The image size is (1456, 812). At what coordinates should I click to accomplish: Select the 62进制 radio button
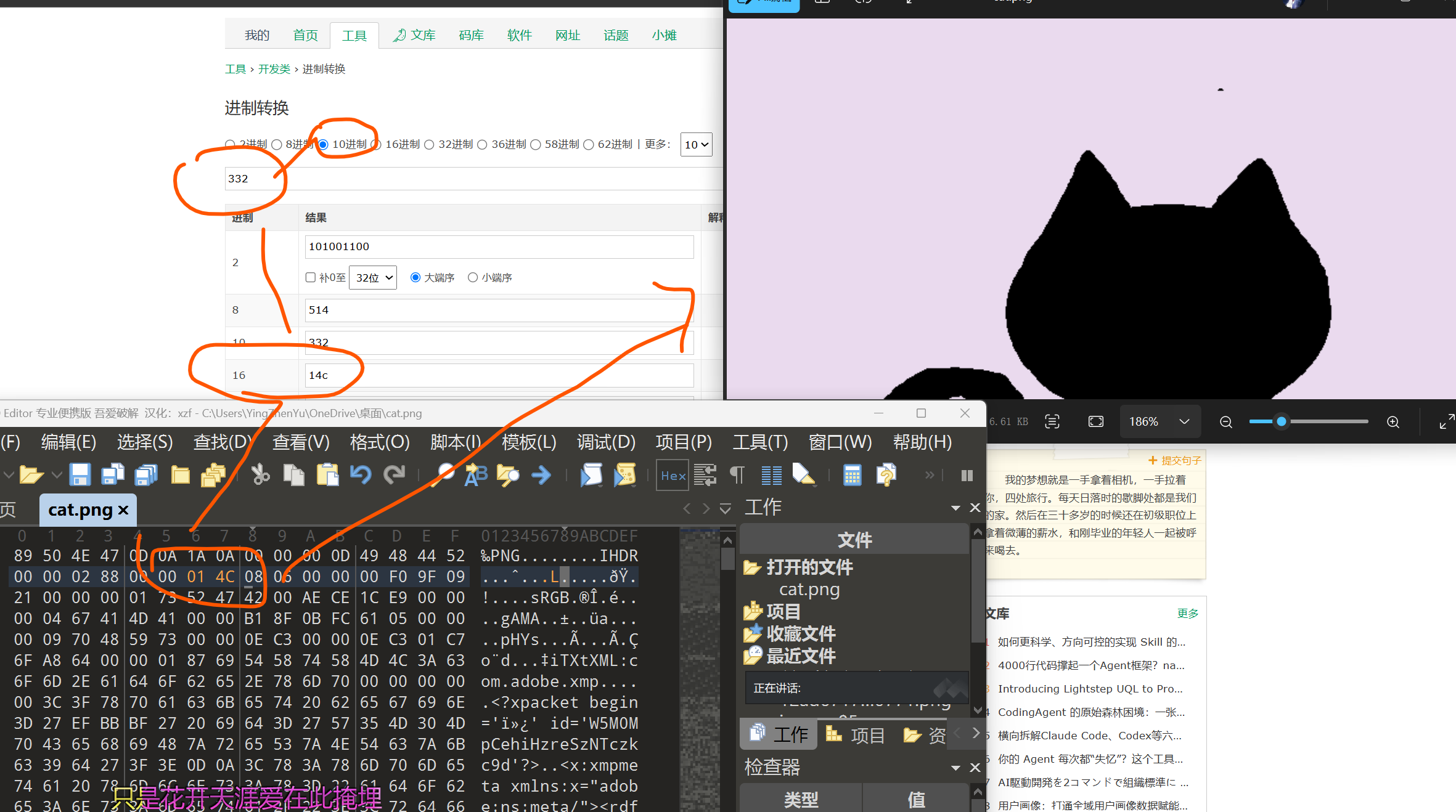(x=589, y=145)
